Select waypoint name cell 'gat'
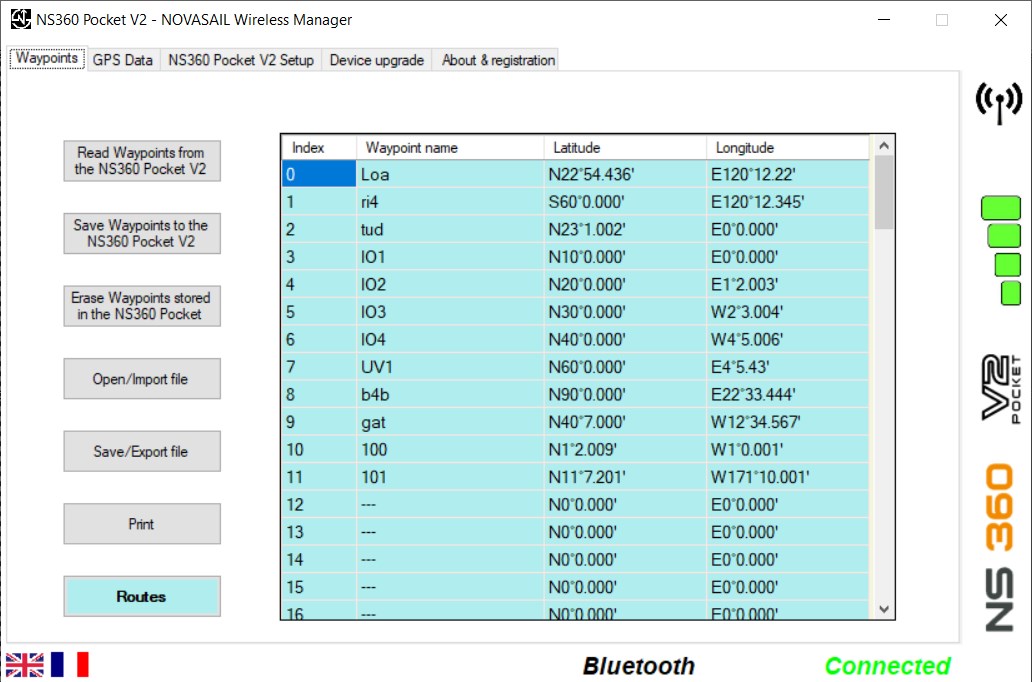This screenshot has height=682, width=1032. (x=450, y=422)
